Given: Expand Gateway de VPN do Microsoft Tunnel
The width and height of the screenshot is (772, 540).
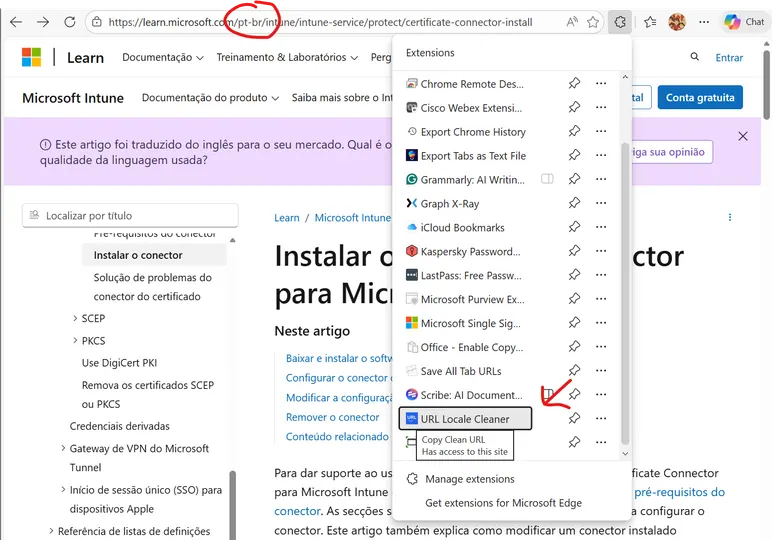Looking at the screenshot, I should [x=63, y=448].
